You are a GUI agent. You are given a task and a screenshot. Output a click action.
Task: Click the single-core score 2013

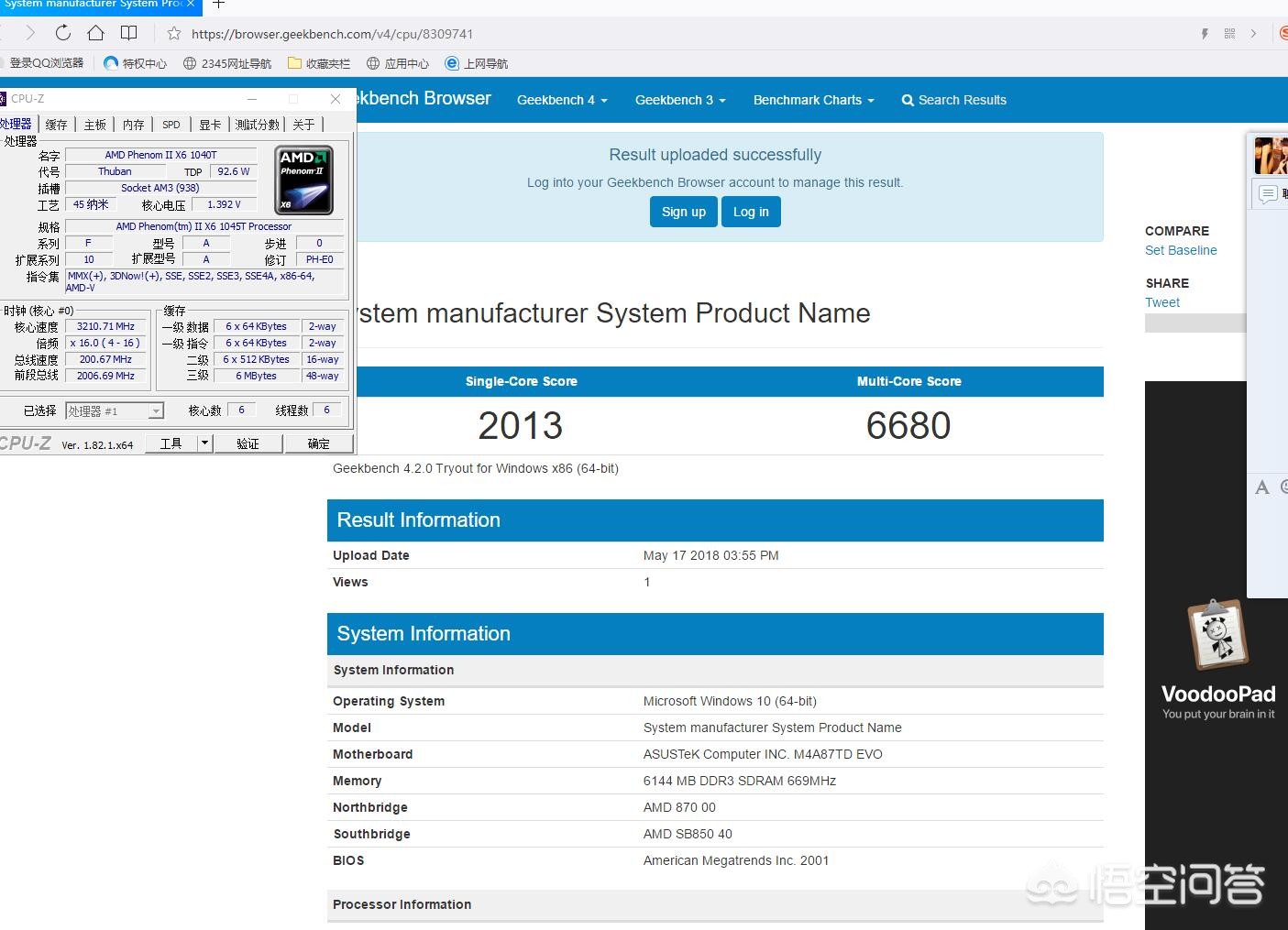point(520,425)
